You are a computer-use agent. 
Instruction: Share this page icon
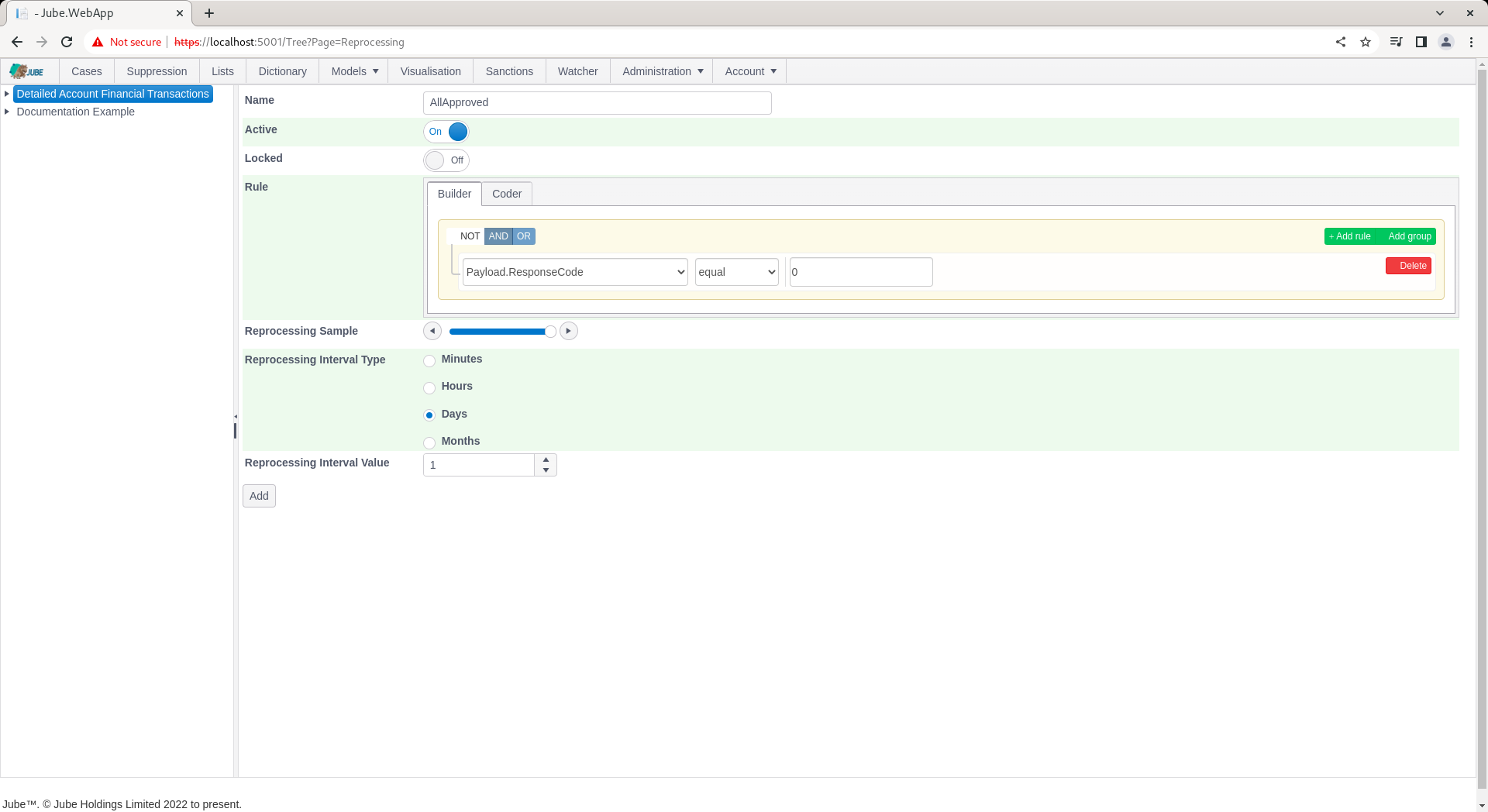point(1341,42)
